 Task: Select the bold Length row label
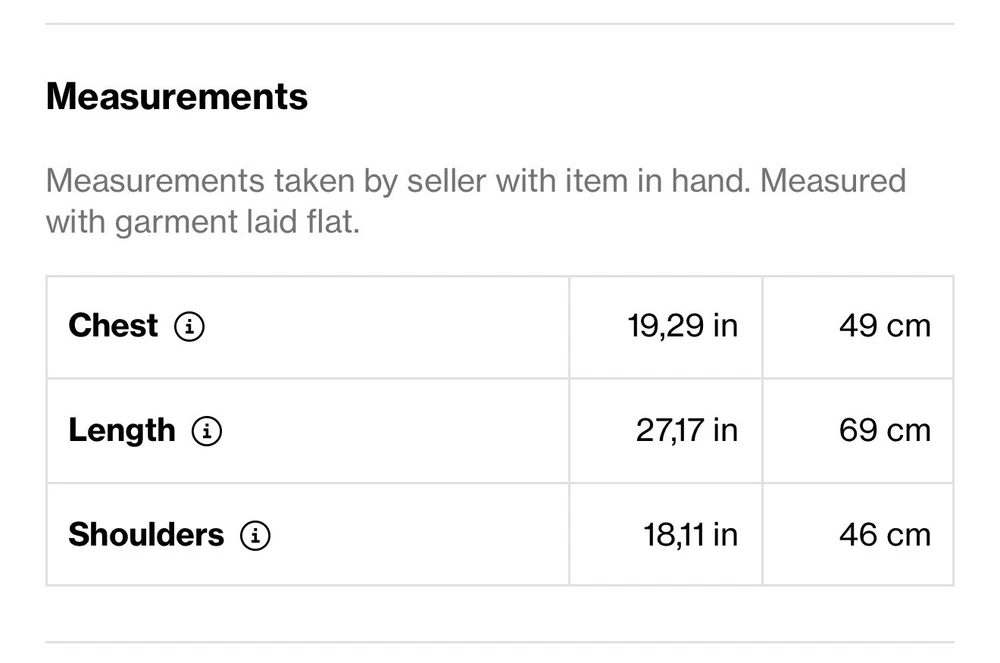click(121, 431)
